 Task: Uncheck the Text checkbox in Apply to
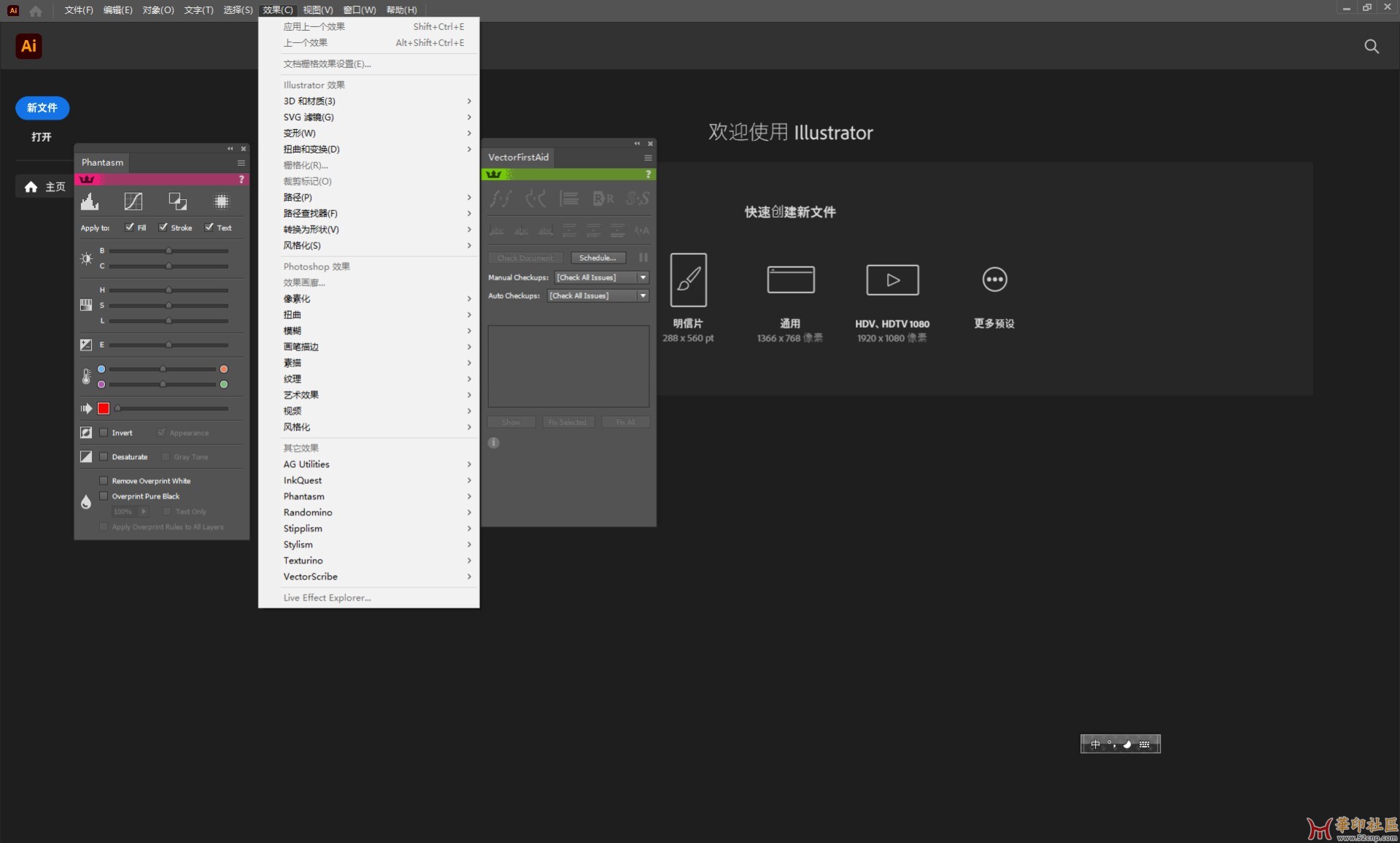pos(209,227)
